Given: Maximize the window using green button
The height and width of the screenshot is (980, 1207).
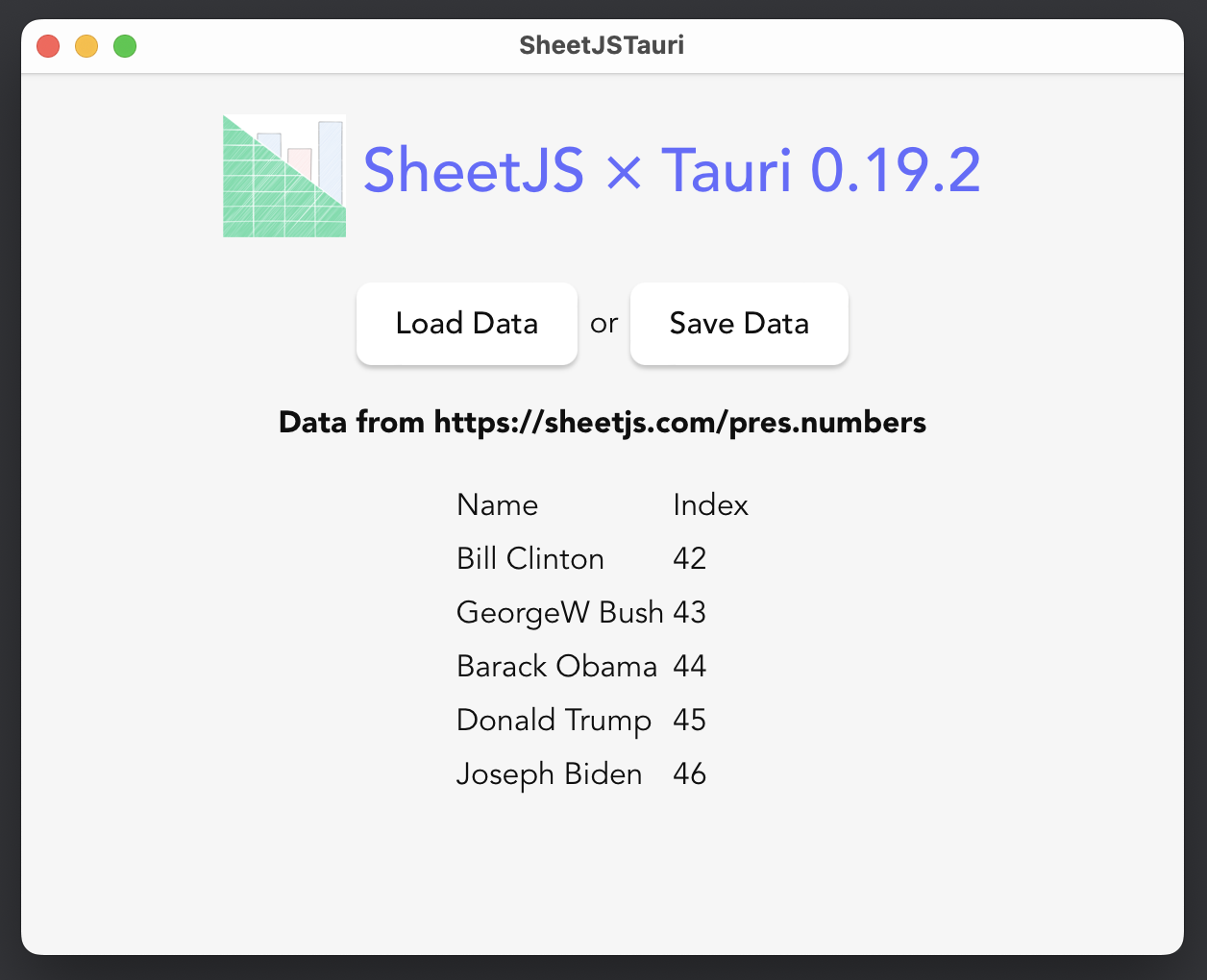Looking at the screenshot, I should coord(125,46).
